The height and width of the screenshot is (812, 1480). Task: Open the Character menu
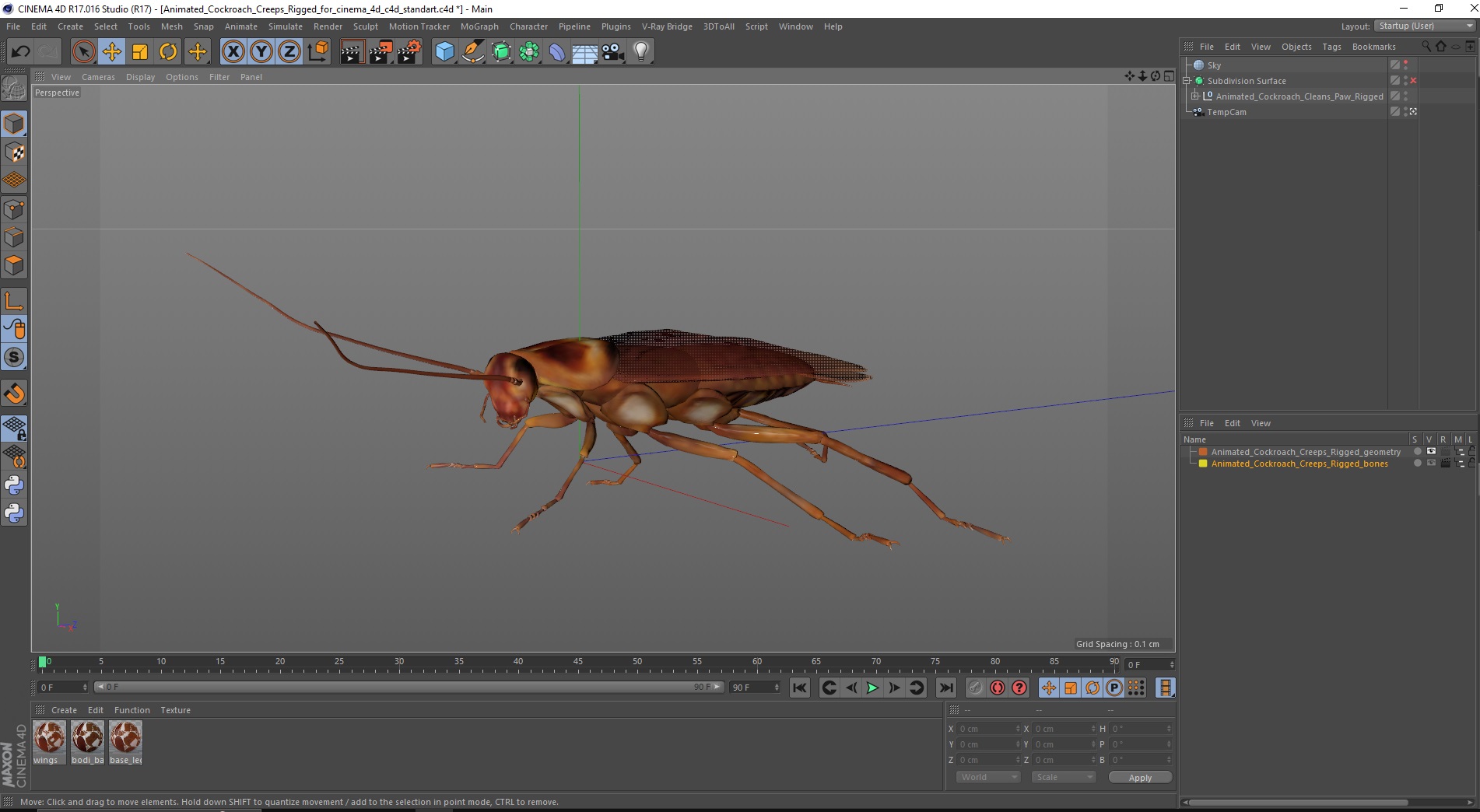tap(528, 26)
